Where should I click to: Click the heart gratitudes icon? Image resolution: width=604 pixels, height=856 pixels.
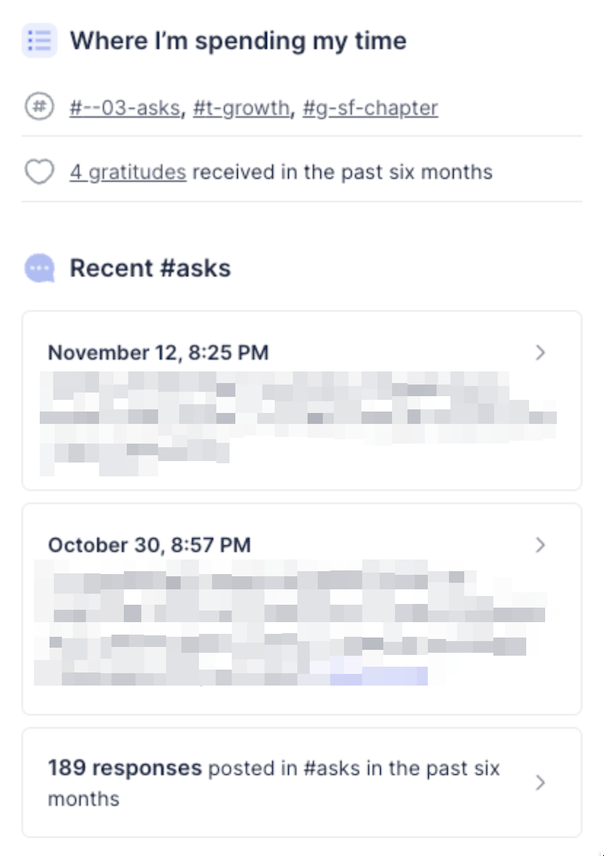[x=39, y=171]
